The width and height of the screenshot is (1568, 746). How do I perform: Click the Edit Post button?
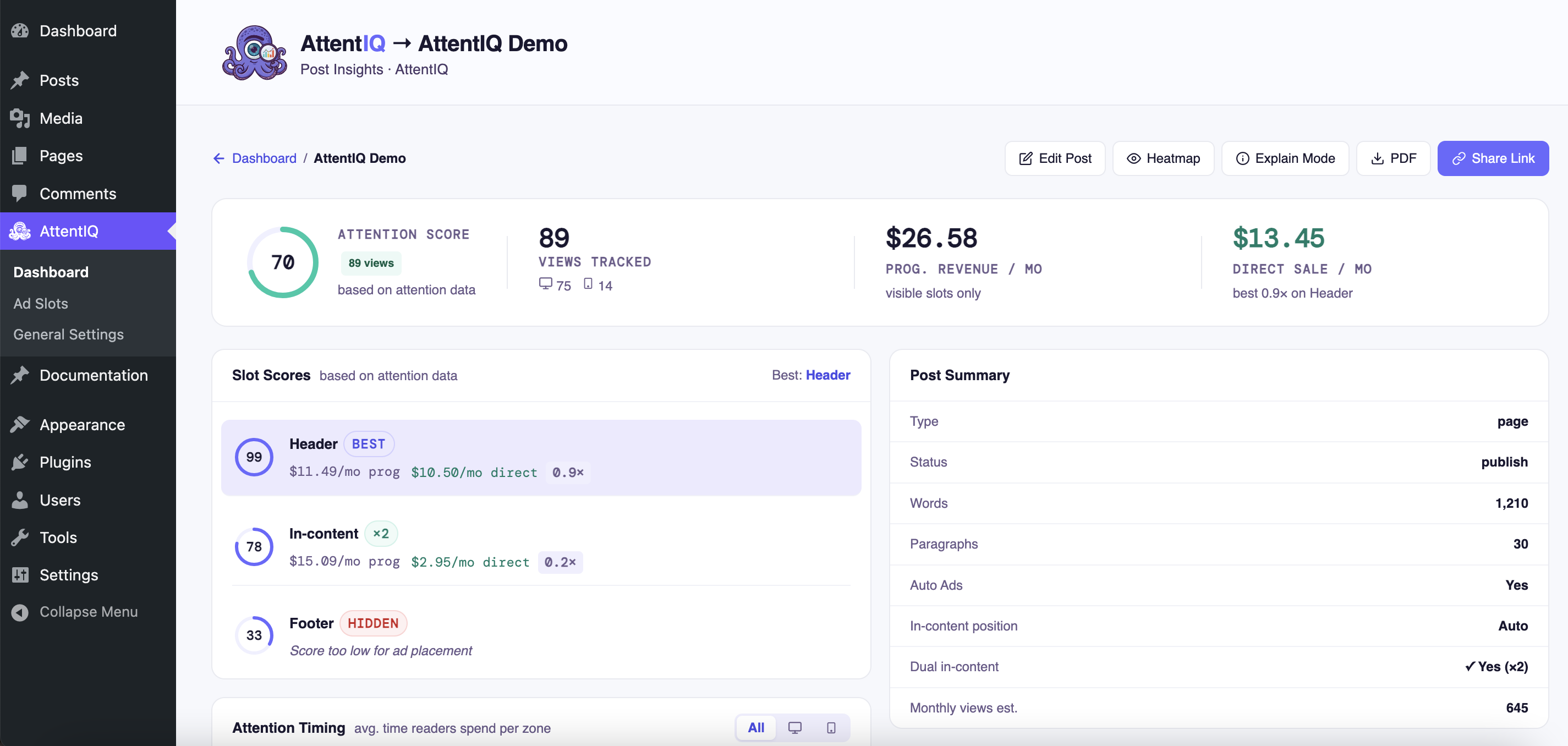coord(1054,158)
